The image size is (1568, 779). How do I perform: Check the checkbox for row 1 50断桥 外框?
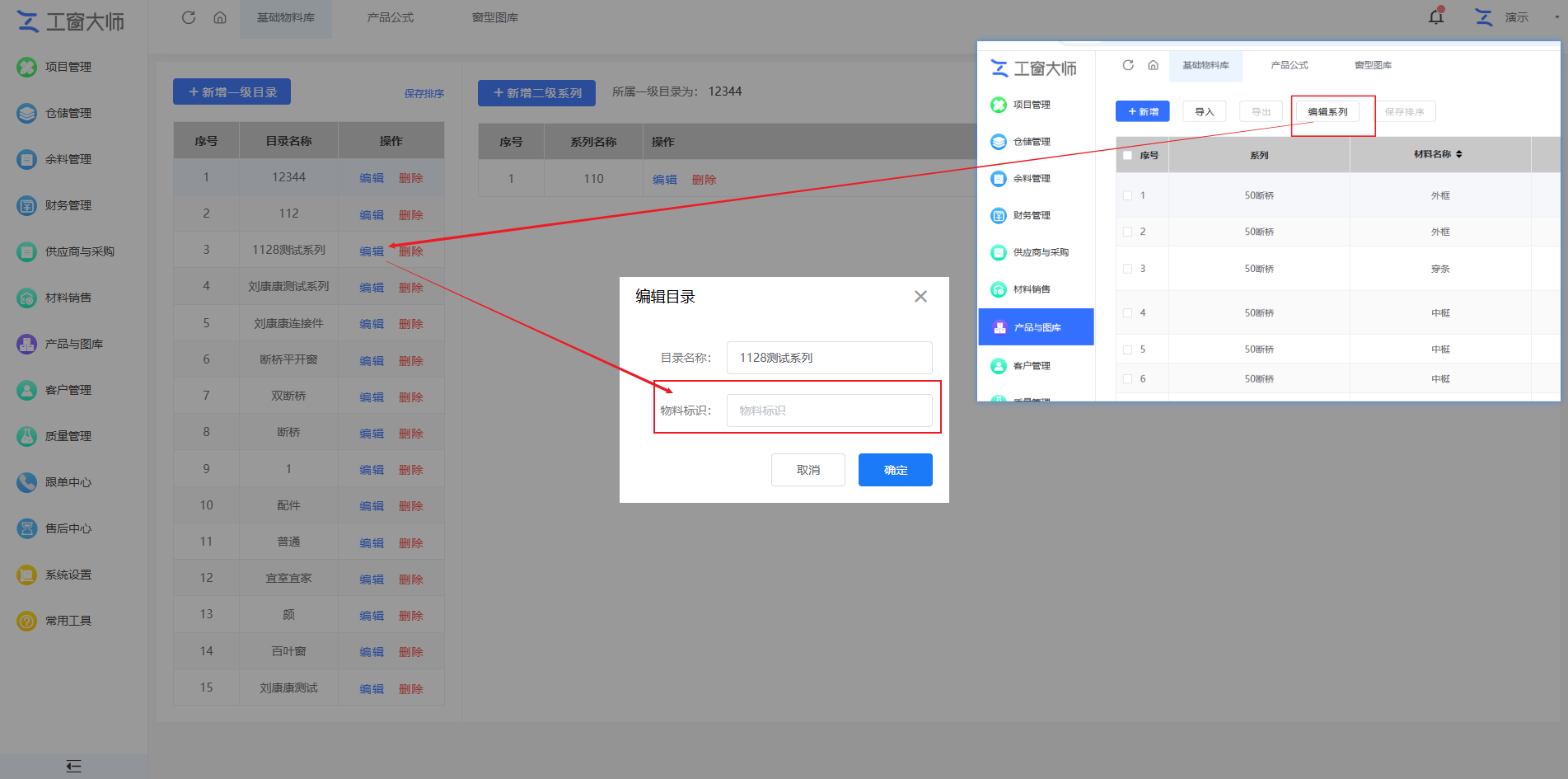[1127, 195]
